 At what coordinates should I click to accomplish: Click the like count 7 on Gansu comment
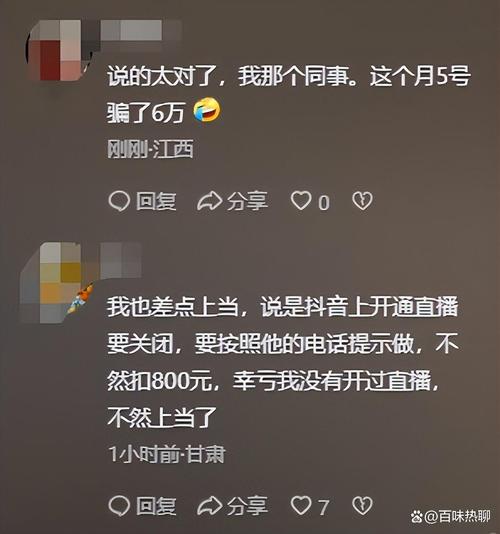pyautogui.click(x=324, y=507)
